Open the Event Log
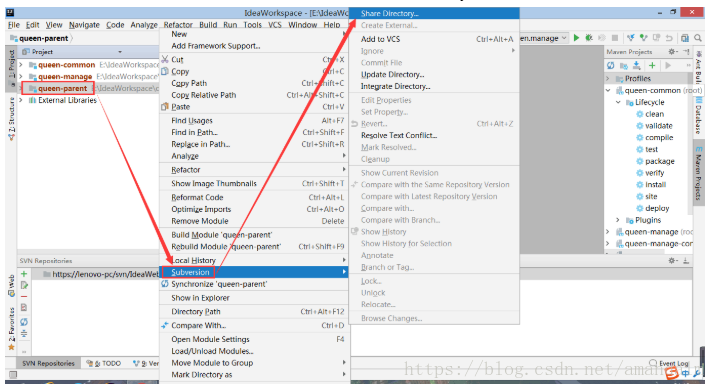This screenshot has height=389, width=715. tap(669, 363)
